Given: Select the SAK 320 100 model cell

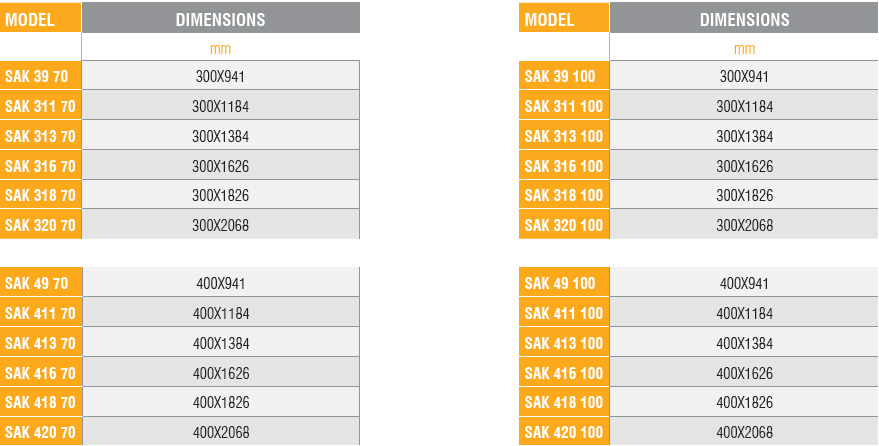Looking at the screenshot, I should 564,225.
